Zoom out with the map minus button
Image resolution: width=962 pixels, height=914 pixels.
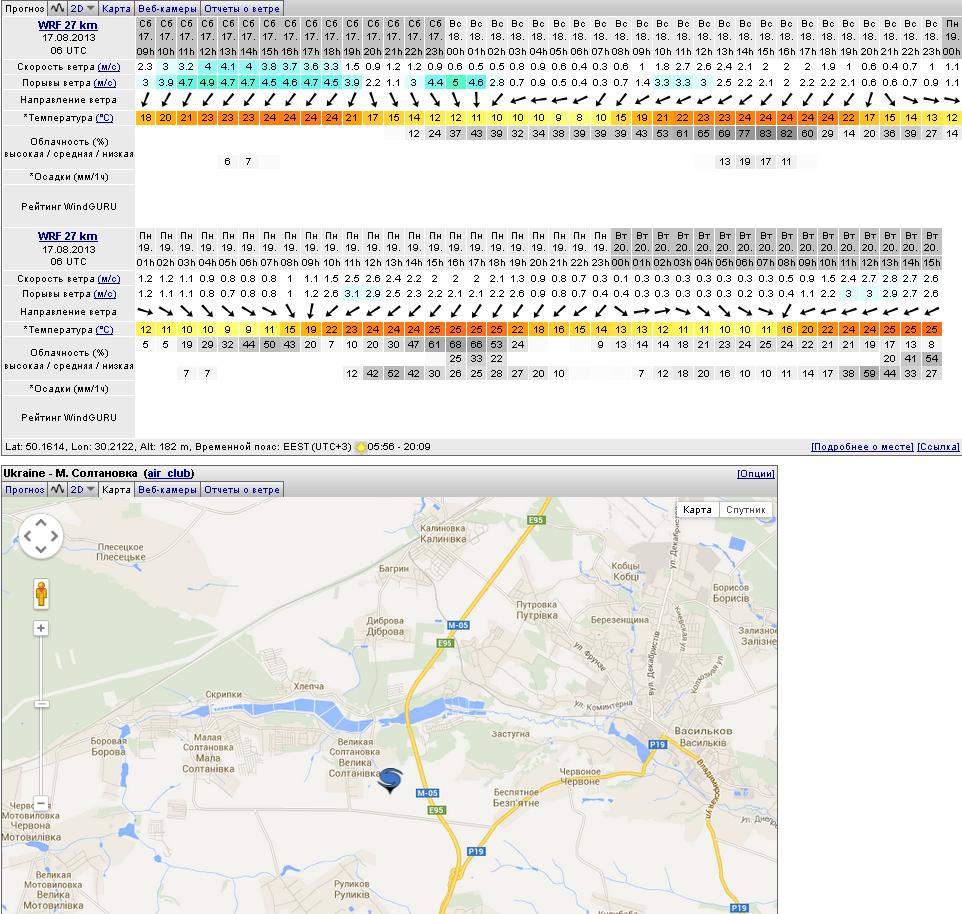point(41,804)
